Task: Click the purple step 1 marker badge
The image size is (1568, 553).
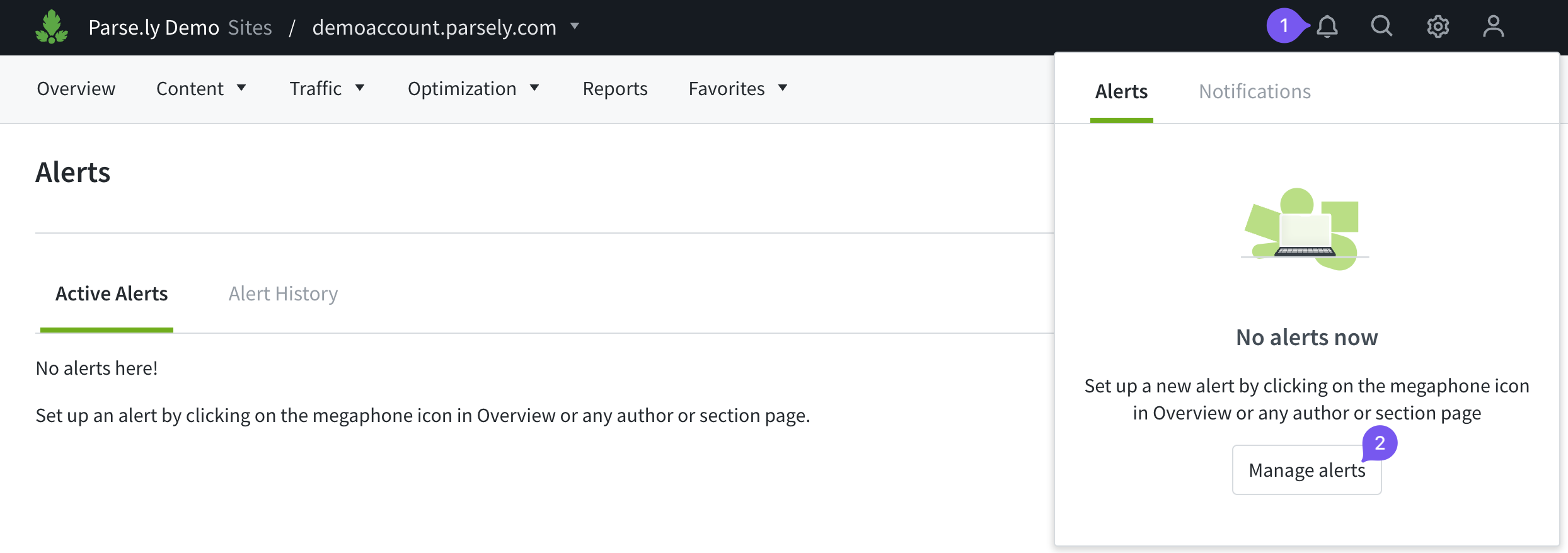Action: tap(1284, 26)
